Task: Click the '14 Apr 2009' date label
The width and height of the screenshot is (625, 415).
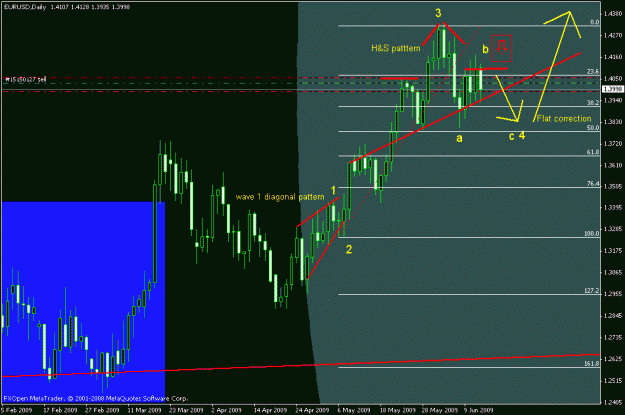Action: 270,410
